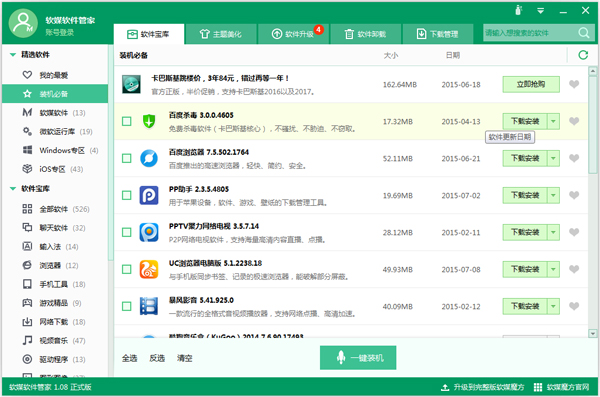
Task: Open the dropdown arrow next to PP助手 下载安装
Action: point(553,195)
